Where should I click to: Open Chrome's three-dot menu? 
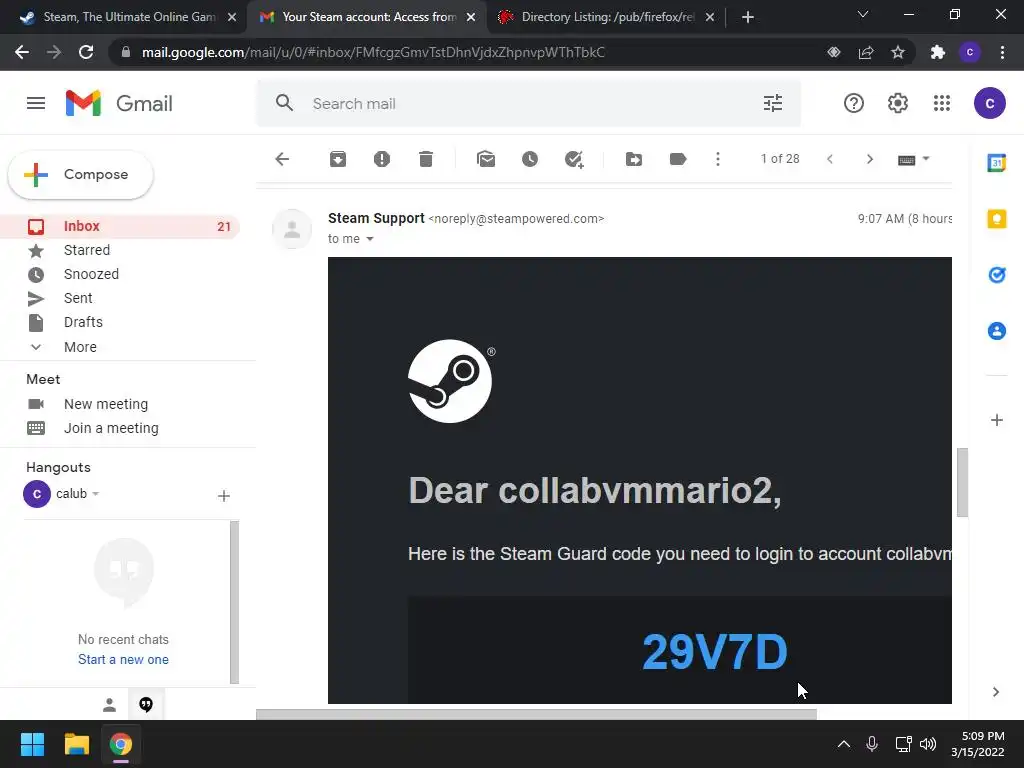click(x=1002, y=52)
